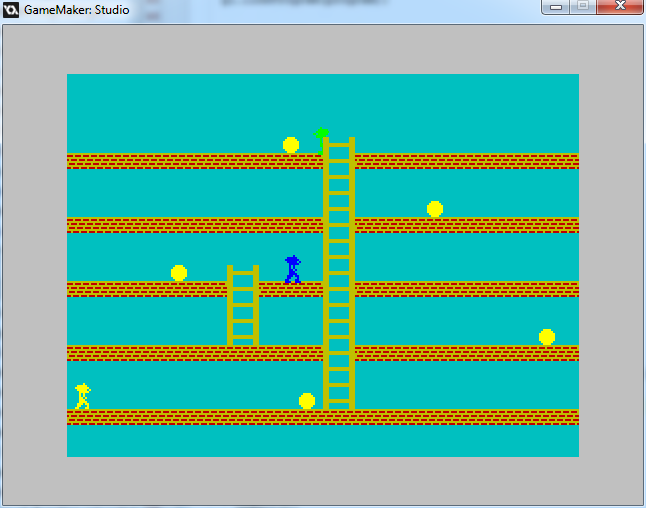Click the tall central ladder
The height and width of the screenshot is (508, 646).
339,274
